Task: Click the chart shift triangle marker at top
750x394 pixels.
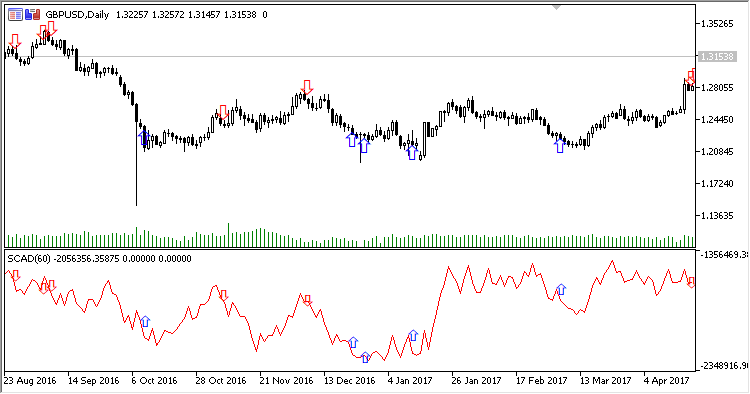Action: (x=556, y=7)
